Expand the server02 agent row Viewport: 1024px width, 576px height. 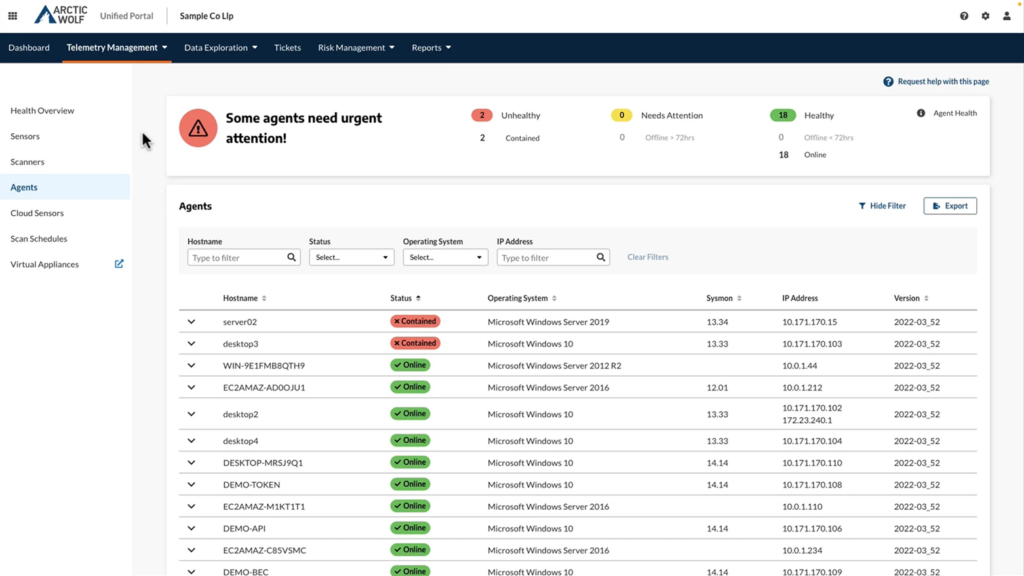click(191, 321)
